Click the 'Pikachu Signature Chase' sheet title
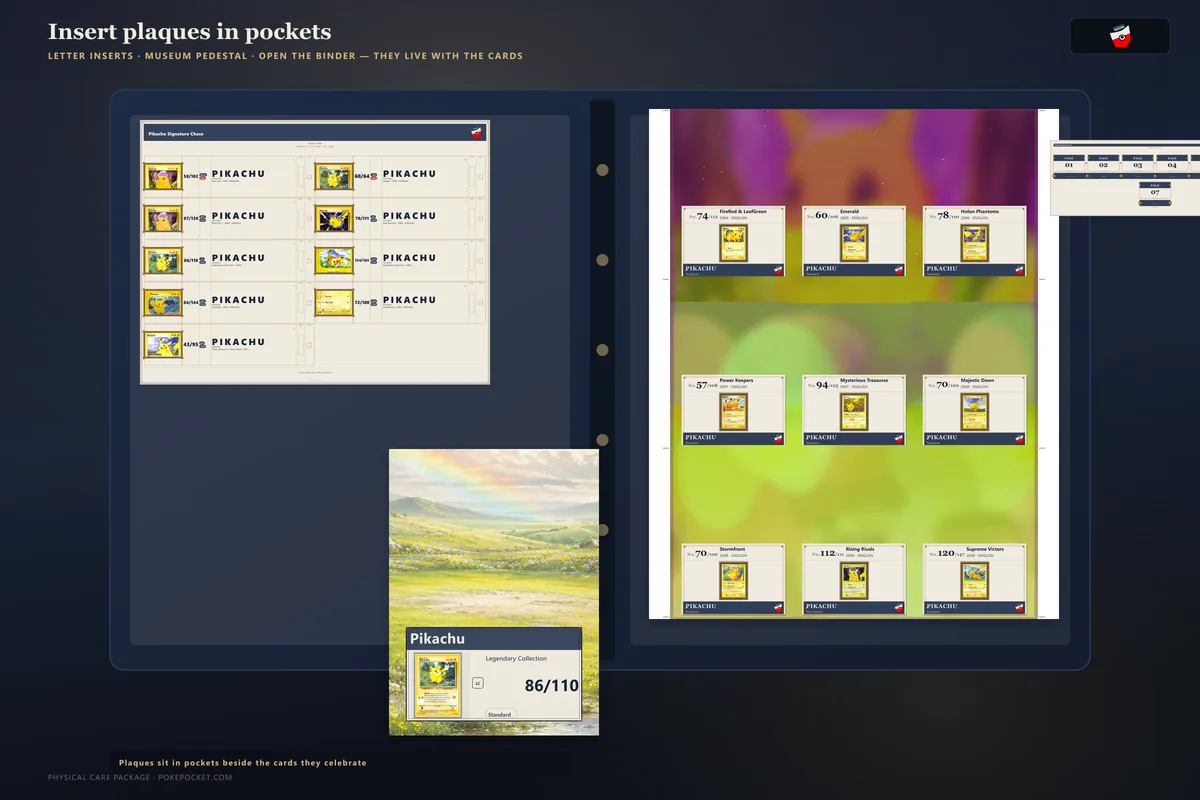This screenshot has height=800, width=1200. point(176,133)
